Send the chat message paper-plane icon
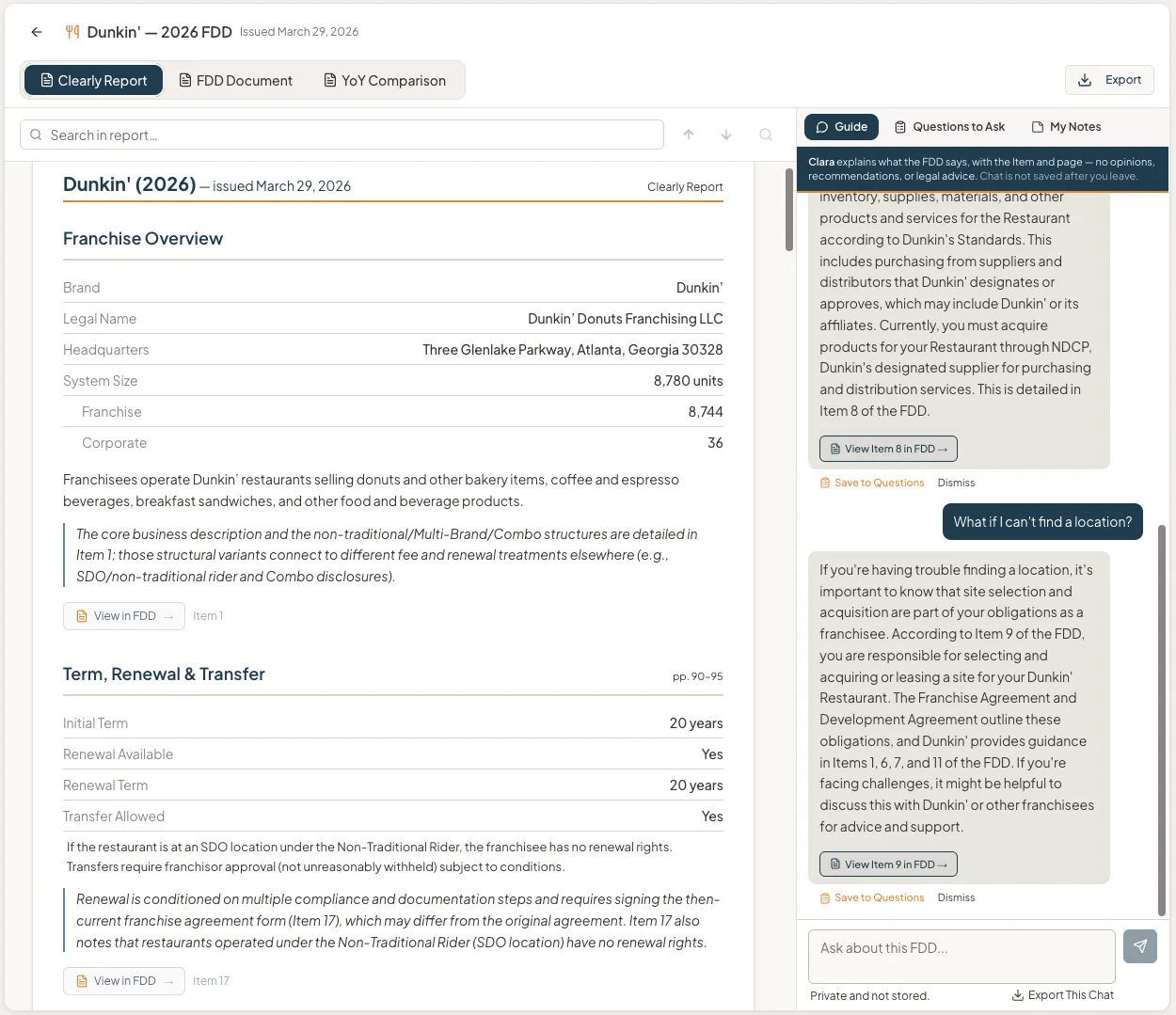This screenshot has width=1176, height=1015. pyautogui.click(x=1140, y=946)
